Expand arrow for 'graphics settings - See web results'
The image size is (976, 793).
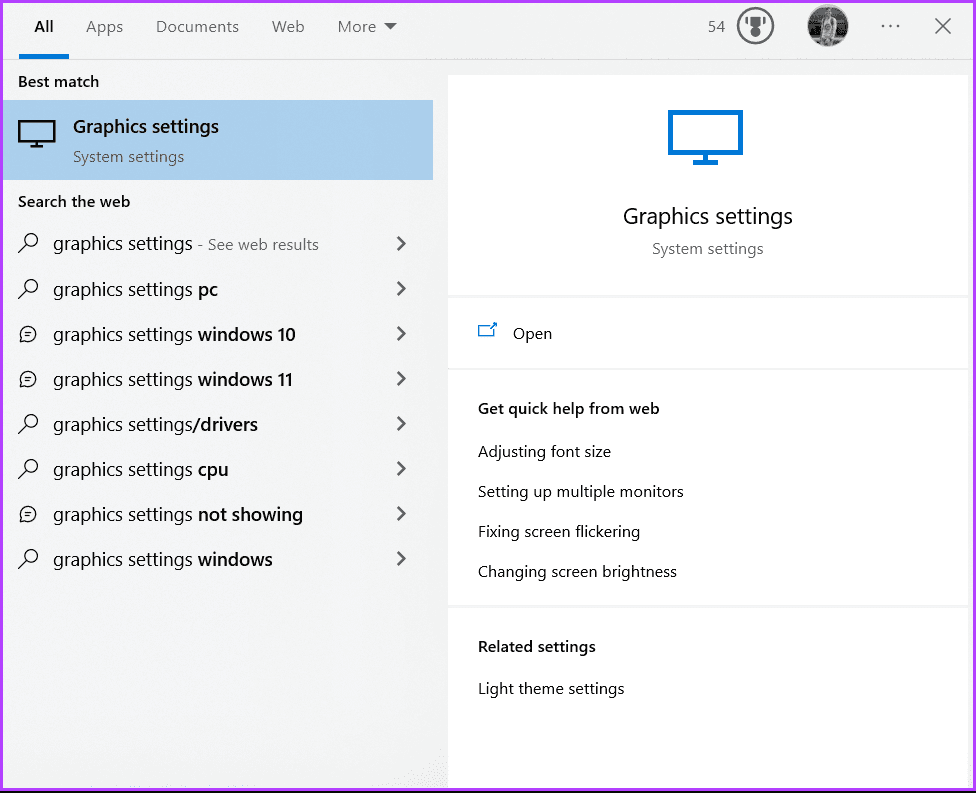(401, 244)
